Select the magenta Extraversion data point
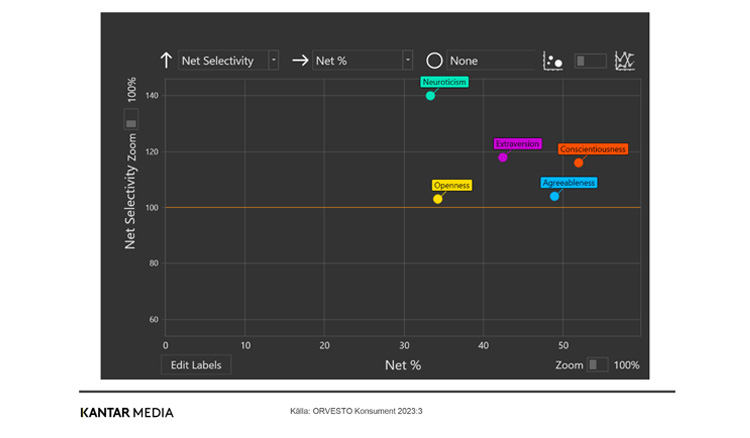Viewport: 750px width, 438px height. [503, 157]
